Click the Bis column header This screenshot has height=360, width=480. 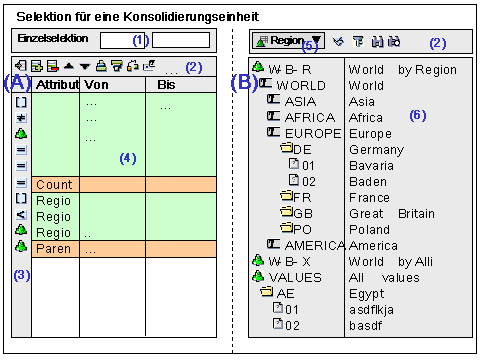(181, 85)
